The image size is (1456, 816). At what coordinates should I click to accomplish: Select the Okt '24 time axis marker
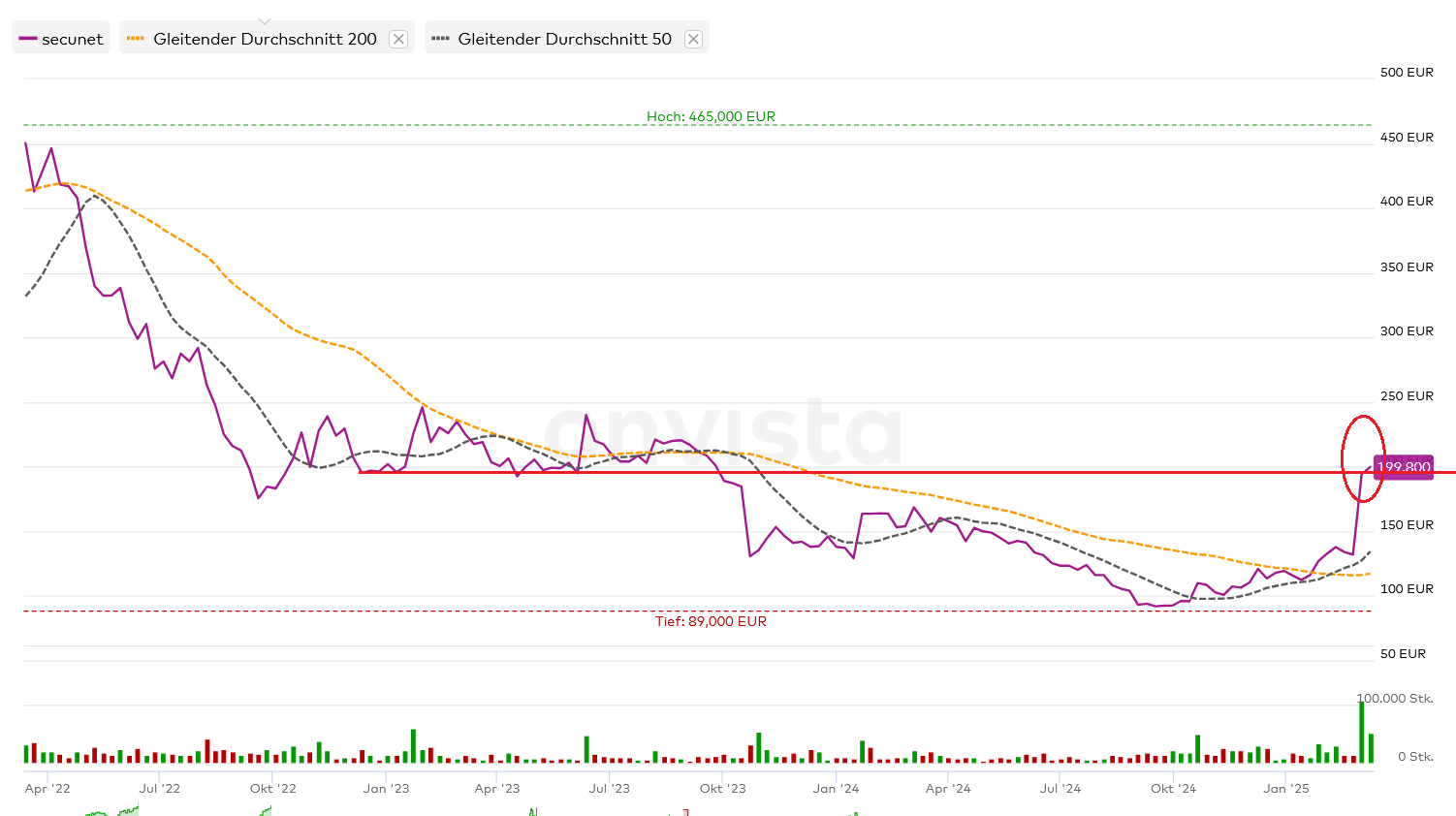pyautogui.click(x=1173, y=788)
